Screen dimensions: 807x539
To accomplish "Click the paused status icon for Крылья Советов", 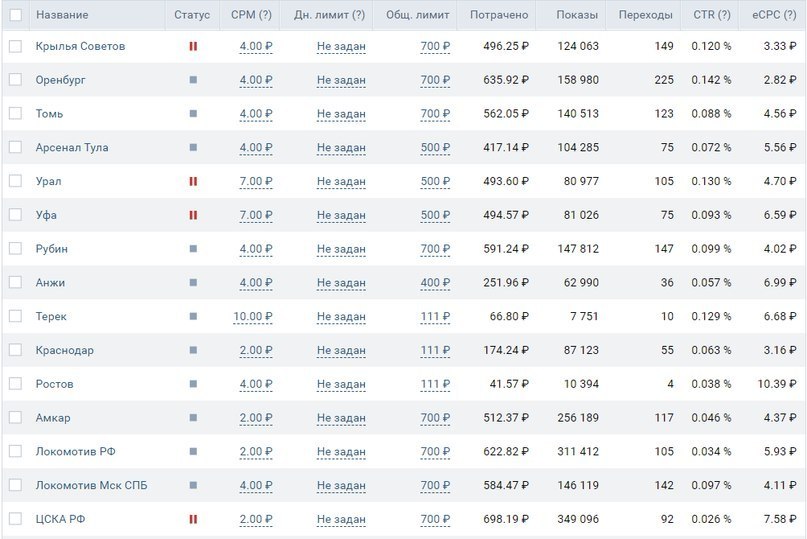I will (193, 46).
